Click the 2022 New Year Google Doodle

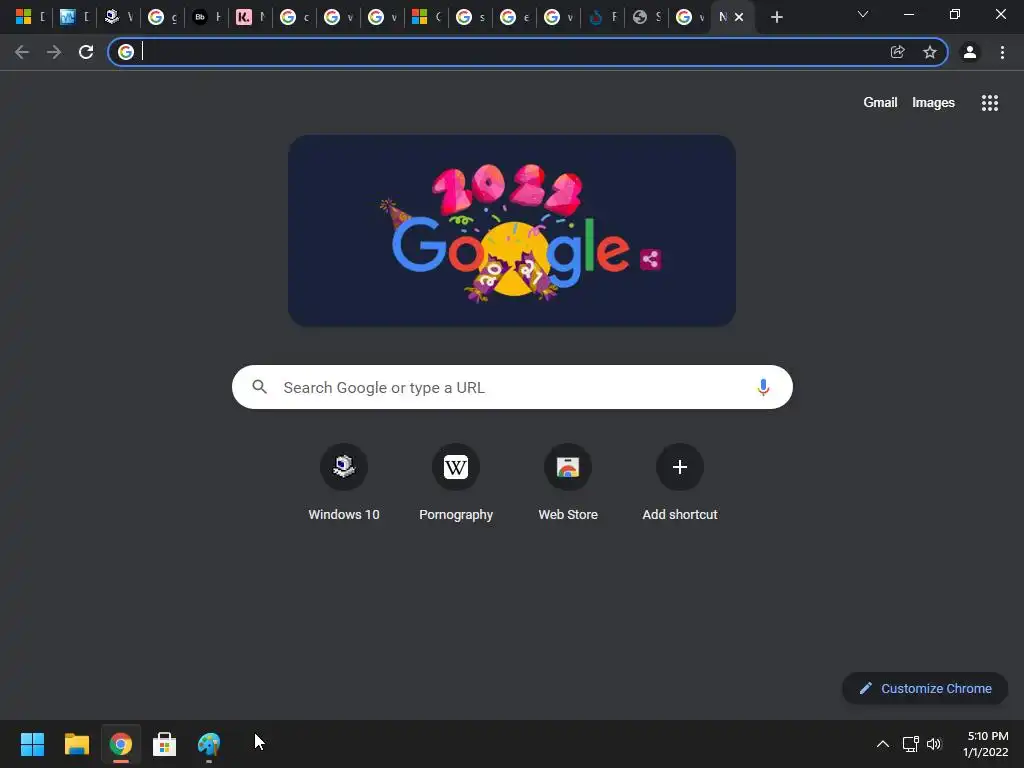click(511, 231)
